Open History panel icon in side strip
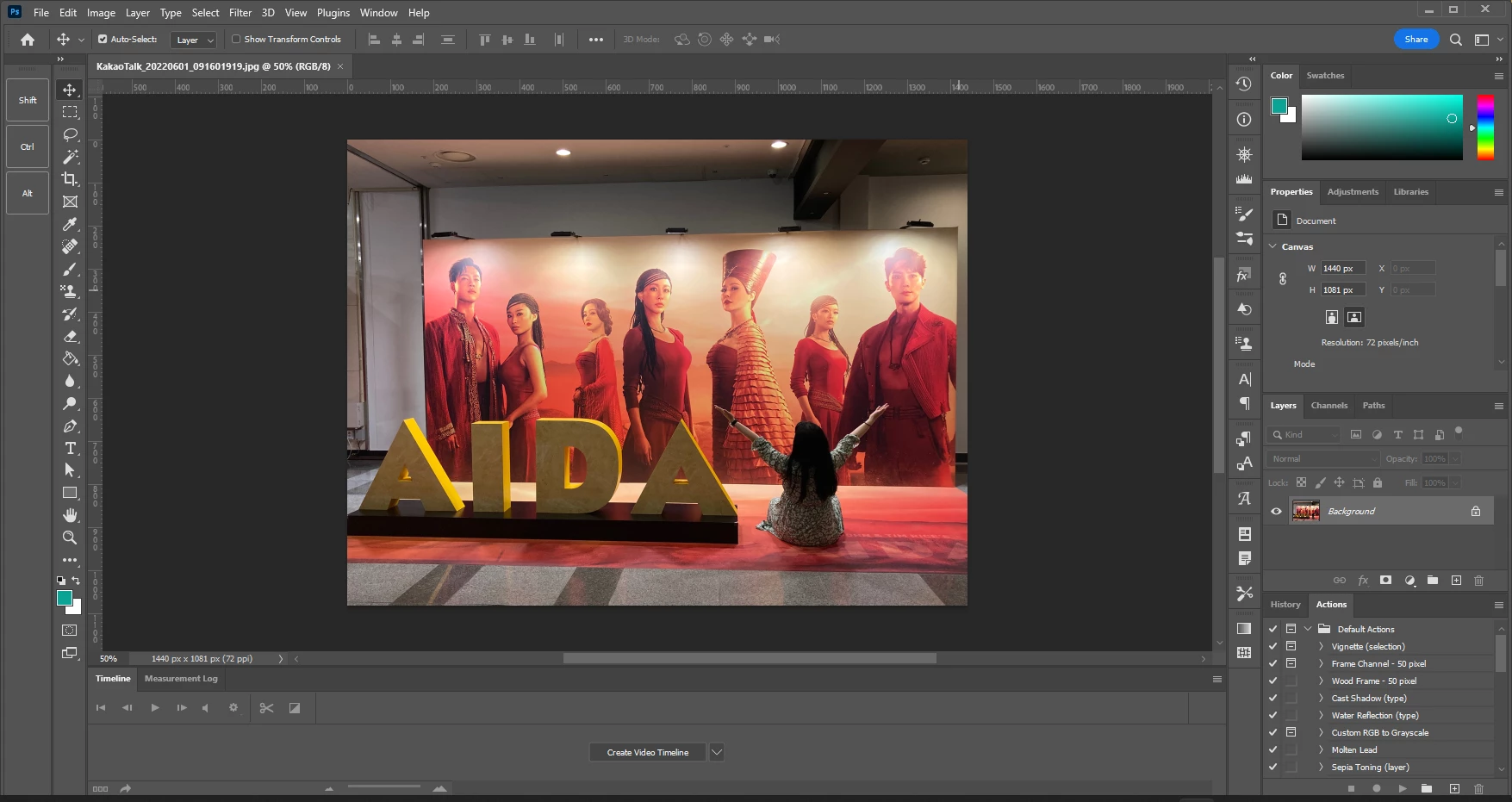 coord(1244,84)
